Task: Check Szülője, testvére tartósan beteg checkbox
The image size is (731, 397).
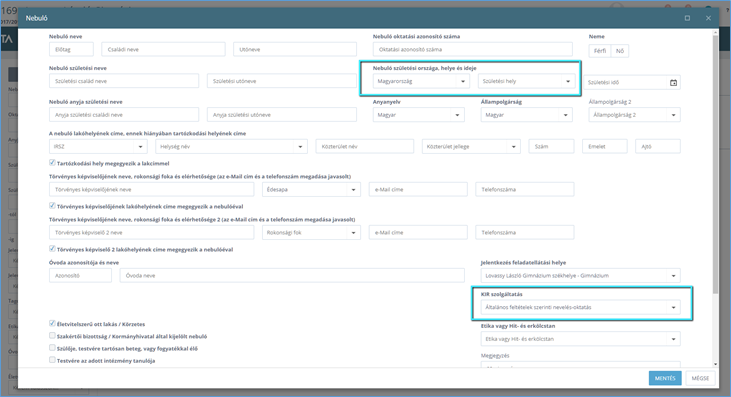Action: [52, 348]
